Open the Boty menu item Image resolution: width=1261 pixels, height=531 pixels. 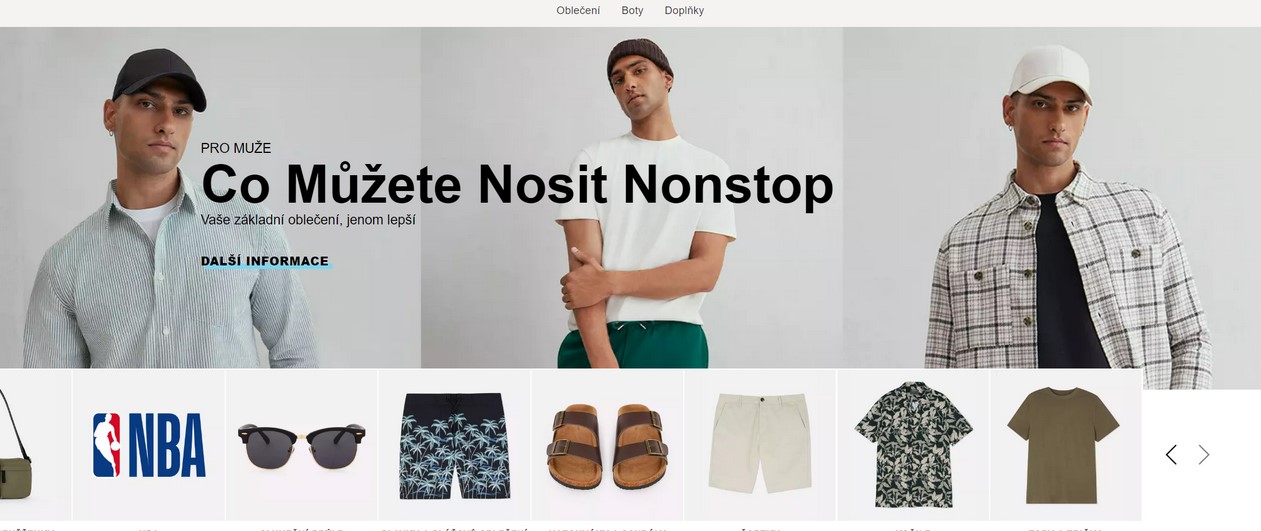click(632, 11)
